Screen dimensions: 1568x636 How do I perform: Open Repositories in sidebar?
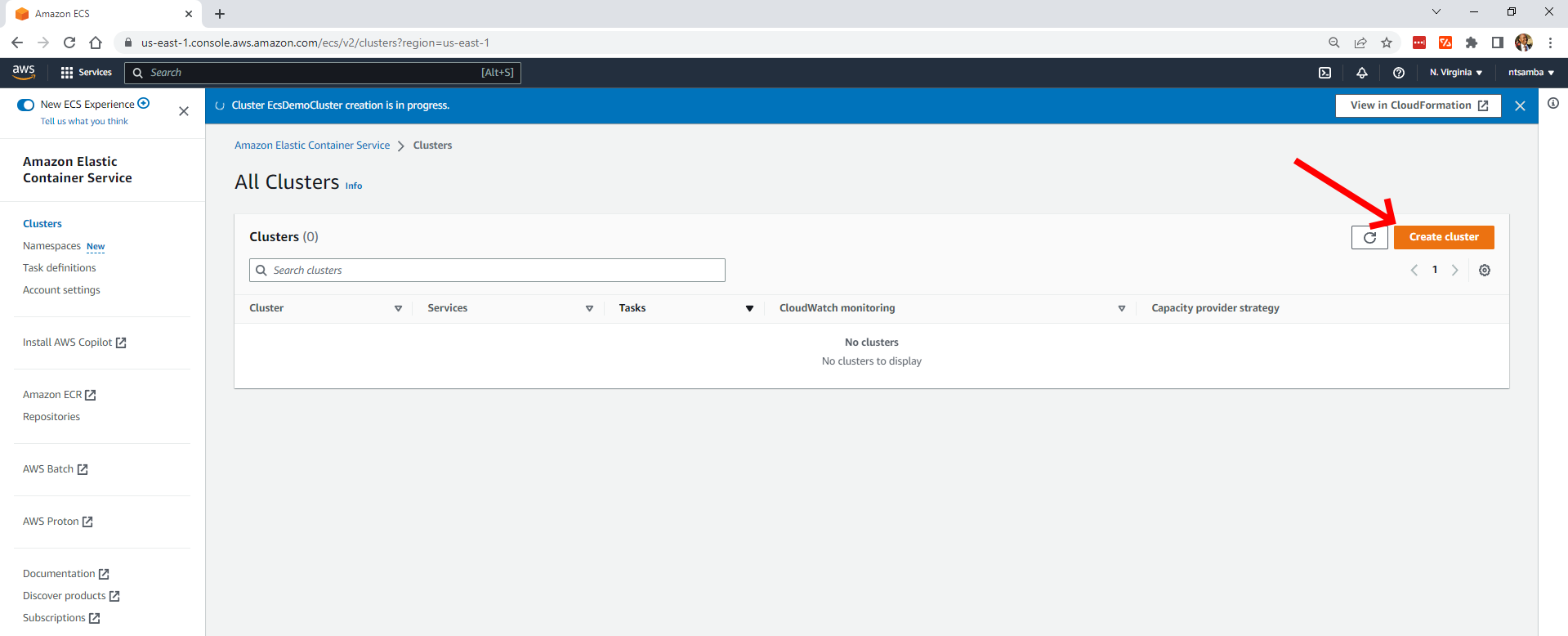(51, 417)
